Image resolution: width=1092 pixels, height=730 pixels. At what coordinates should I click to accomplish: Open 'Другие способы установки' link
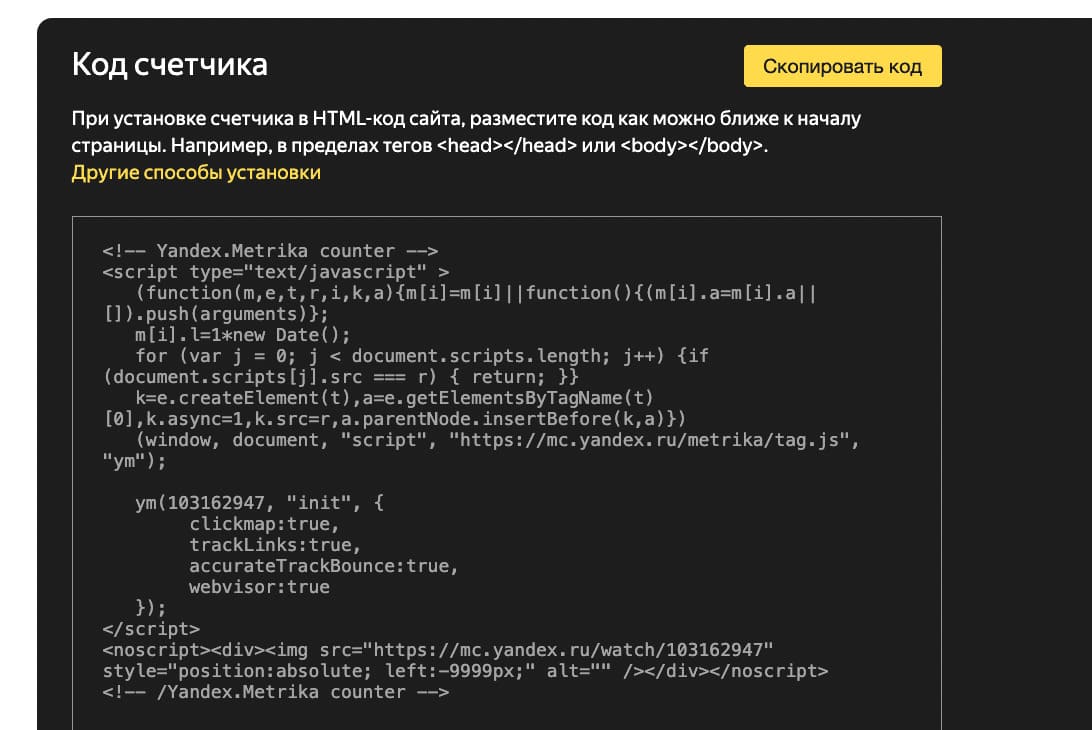click(196, 173)
